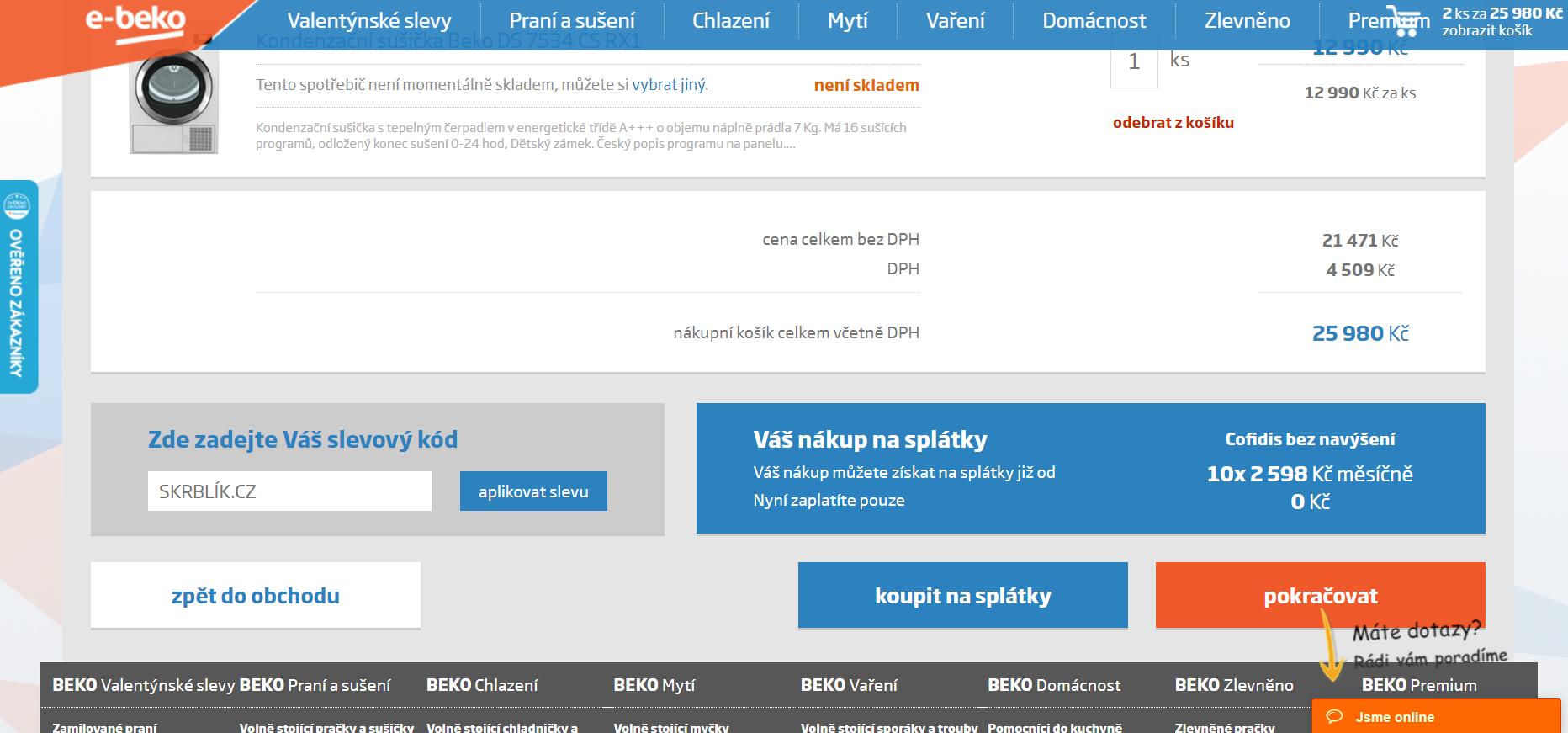Screen dimensions: 1568x733
Task: Open Praní a sušení menu
Action: pyautogui.click(x=572, y=20)
